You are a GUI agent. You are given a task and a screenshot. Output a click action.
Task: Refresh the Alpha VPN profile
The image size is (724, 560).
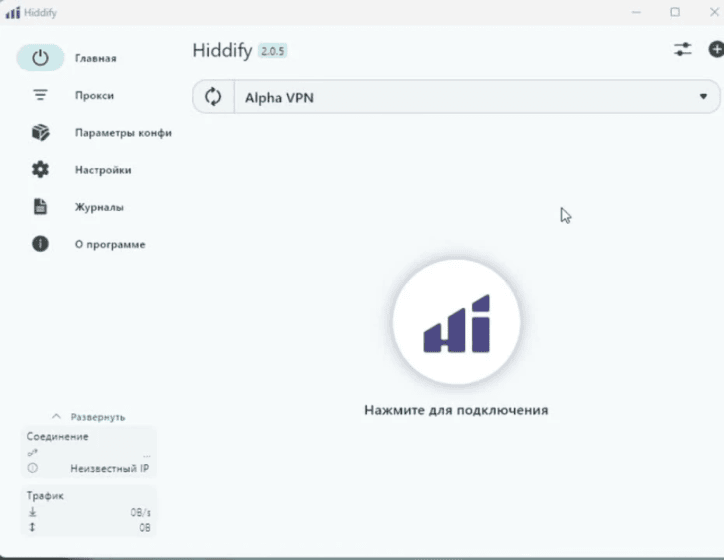[x=213, y=97]
